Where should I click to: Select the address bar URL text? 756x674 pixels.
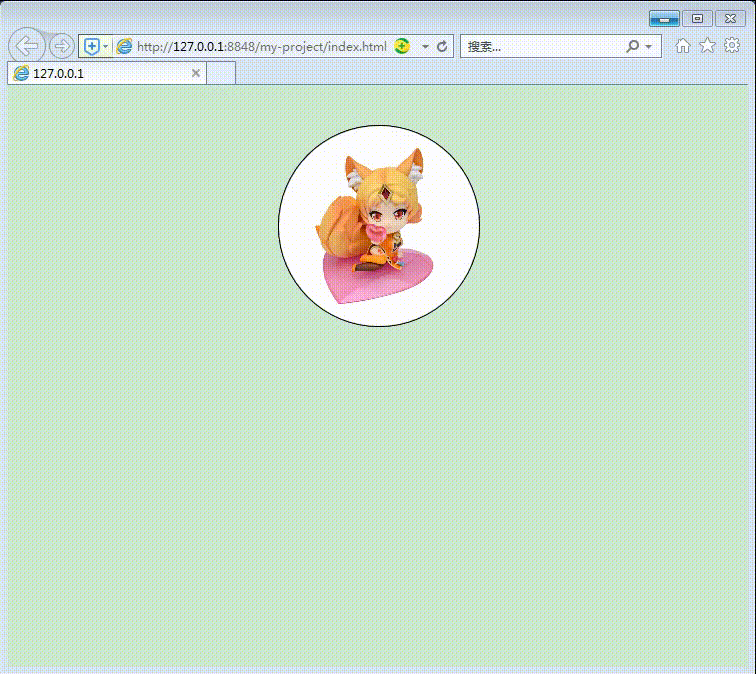point(262,47)
